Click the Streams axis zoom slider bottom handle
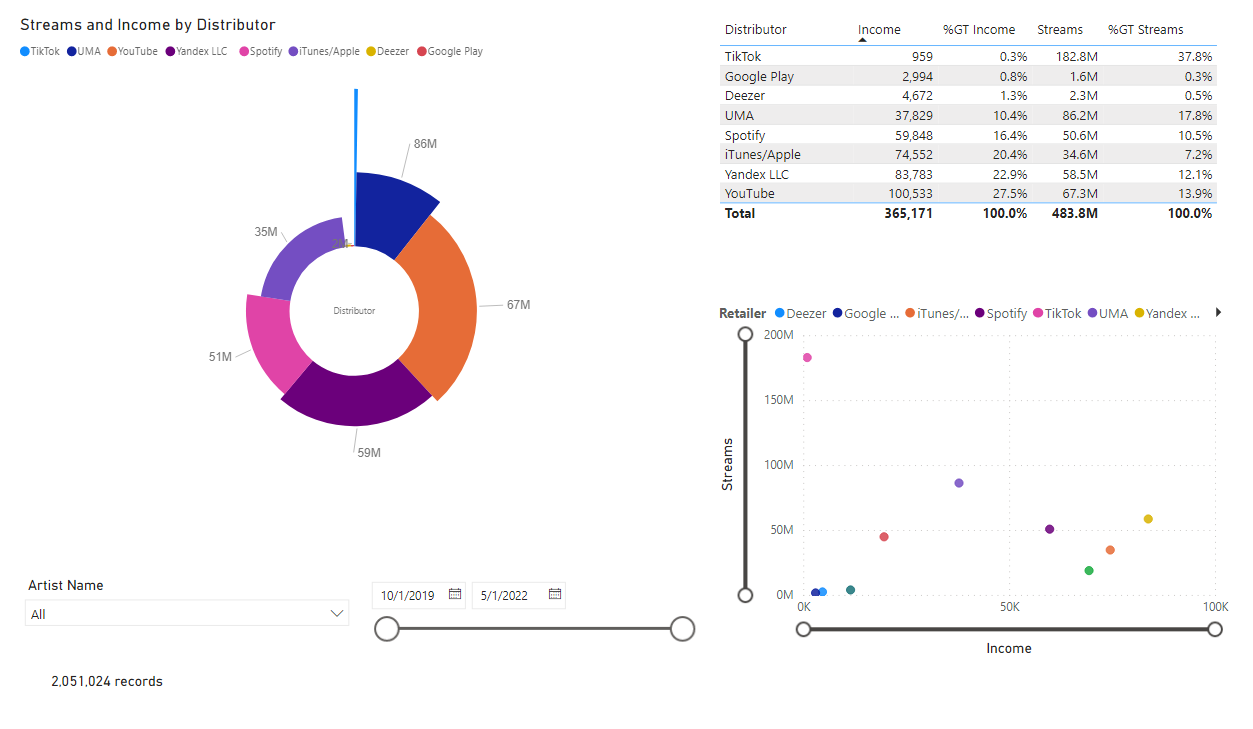The height and width of the screenshot is (729, 1253). (745, 595)
